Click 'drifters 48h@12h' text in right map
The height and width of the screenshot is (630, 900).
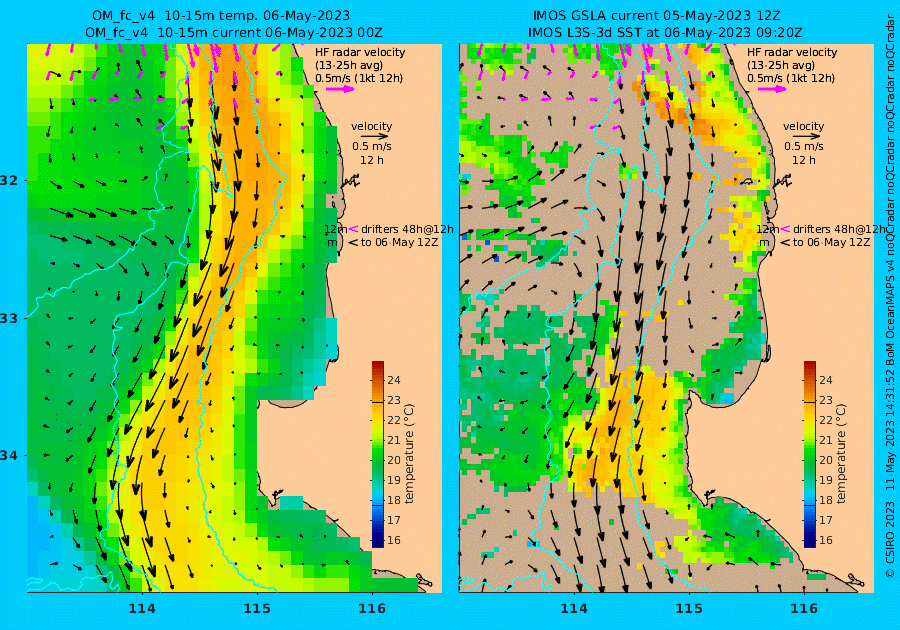pyautogui.click(x=839, y=229)
